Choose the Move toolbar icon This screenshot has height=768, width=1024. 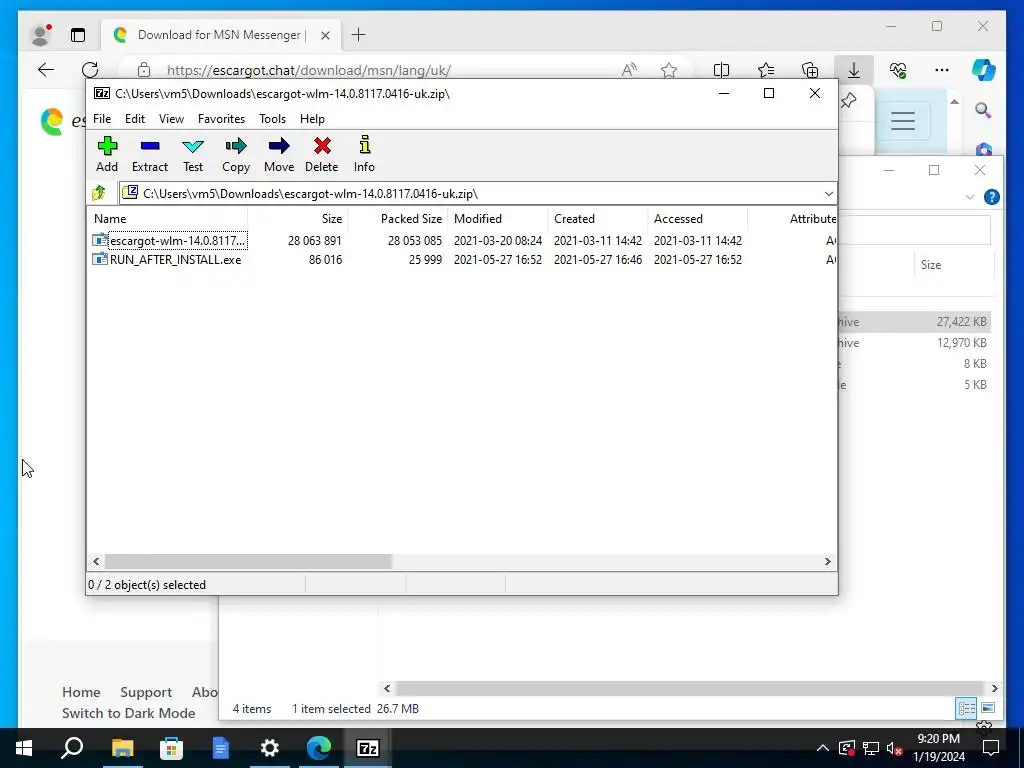(x=279, y=154)
